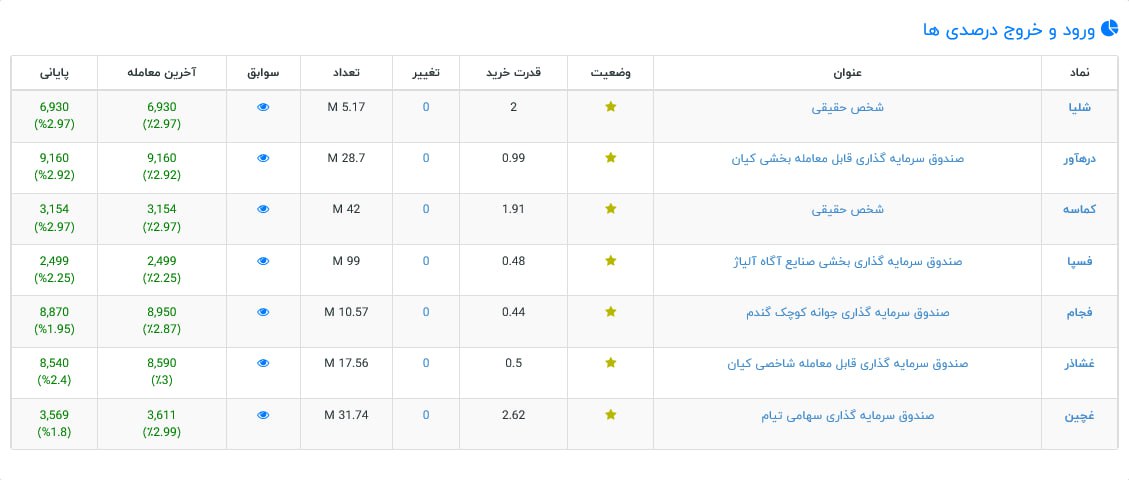Sort by the آخرین معامله column header
The width and height of the screenshot is (1129, 480).
tap(161, 74)
